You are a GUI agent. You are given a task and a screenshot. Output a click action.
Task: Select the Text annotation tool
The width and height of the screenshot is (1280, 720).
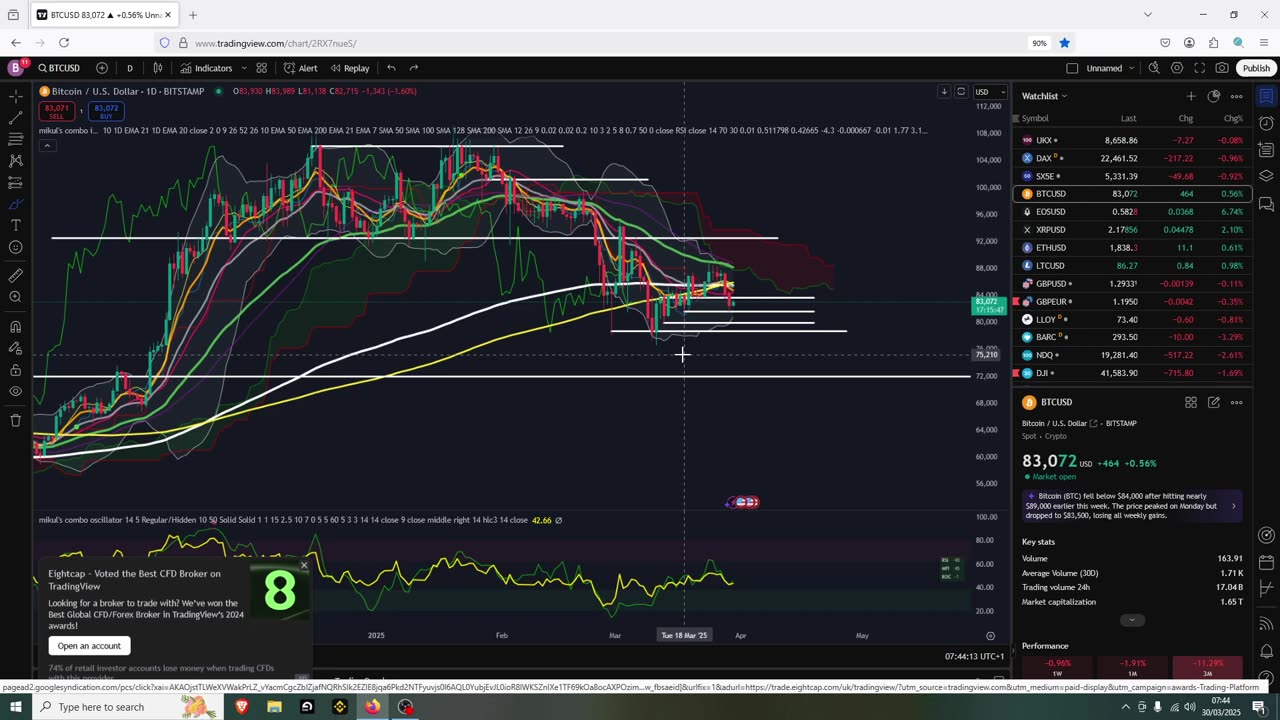coord(15,226)
